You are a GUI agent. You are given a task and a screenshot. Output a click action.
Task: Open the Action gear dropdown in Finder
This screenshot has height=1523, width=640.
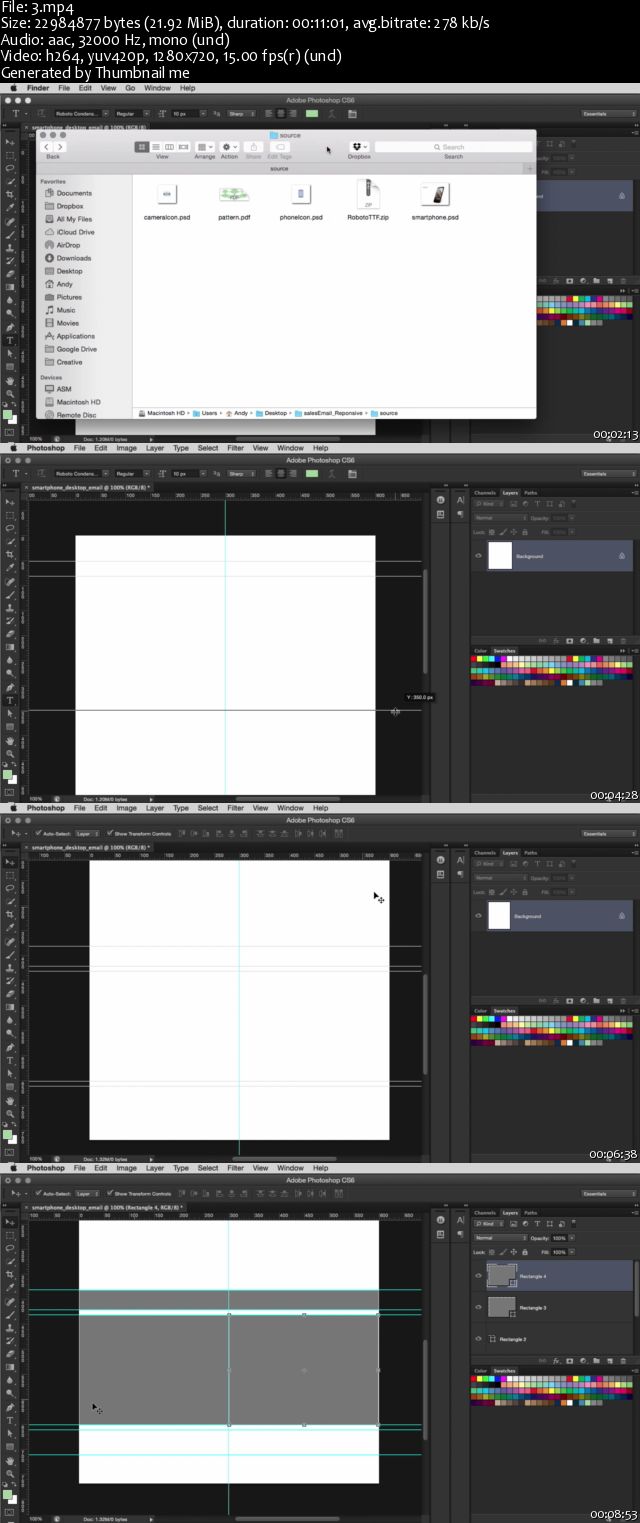[230, 147]
